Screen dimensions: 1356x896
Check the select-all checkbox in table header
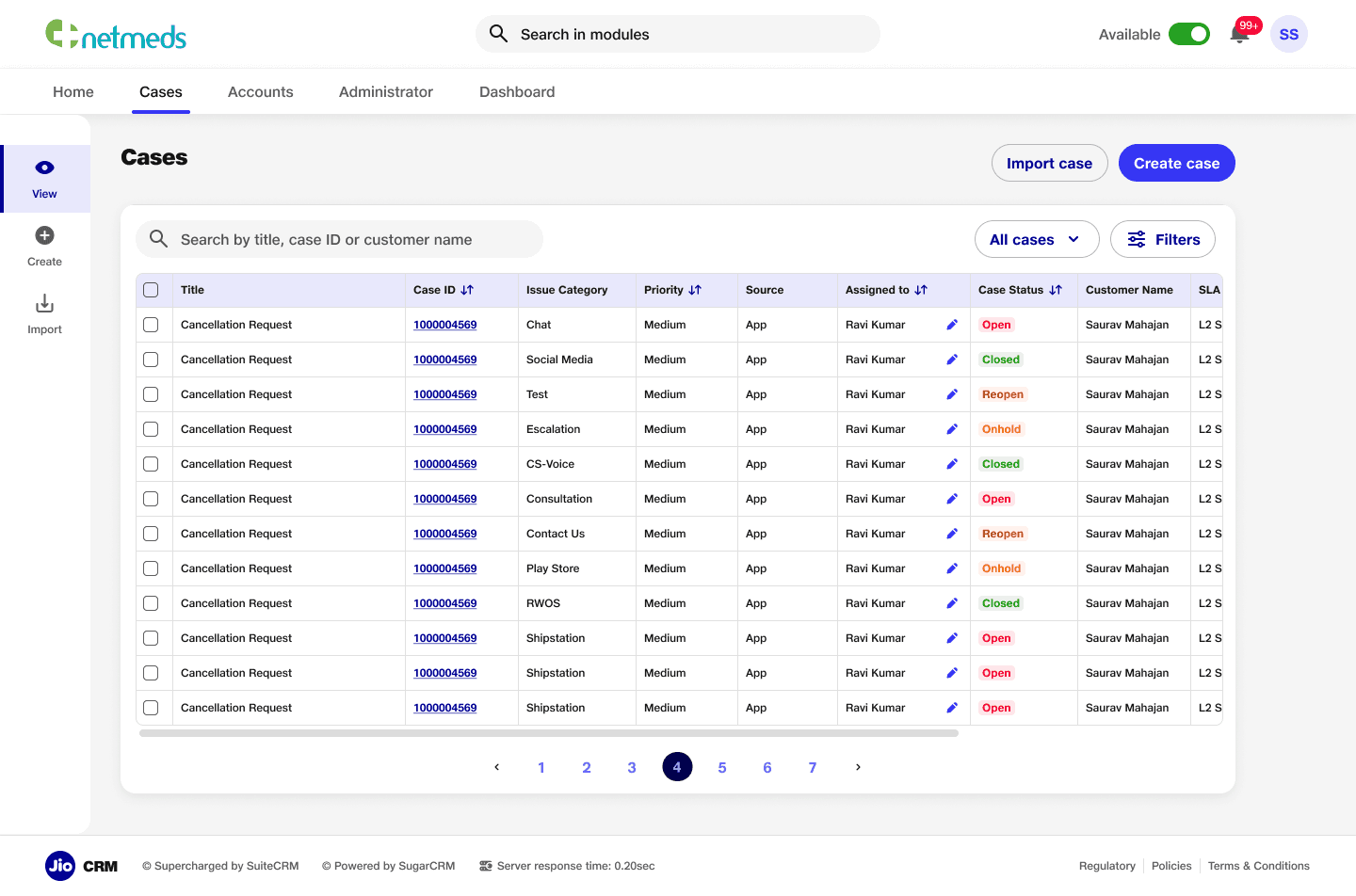tap(151, 290)
